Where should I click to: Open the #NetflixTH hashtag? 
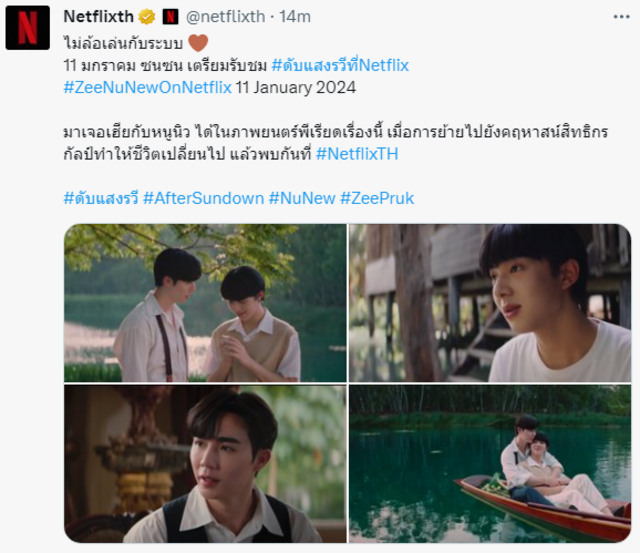coord(357,154)
